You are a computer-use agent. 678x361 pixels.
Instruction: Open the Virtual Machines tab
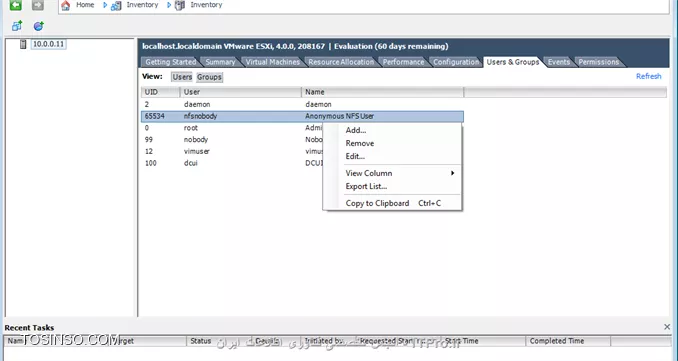272,62
